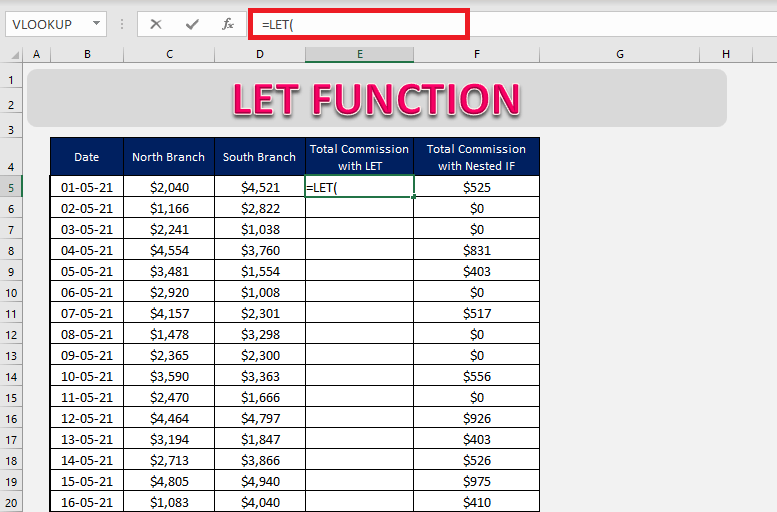Viewport: 777px width, 512px height.
Task: Click the formula bar options dots handle
Action: click(122, 24)
